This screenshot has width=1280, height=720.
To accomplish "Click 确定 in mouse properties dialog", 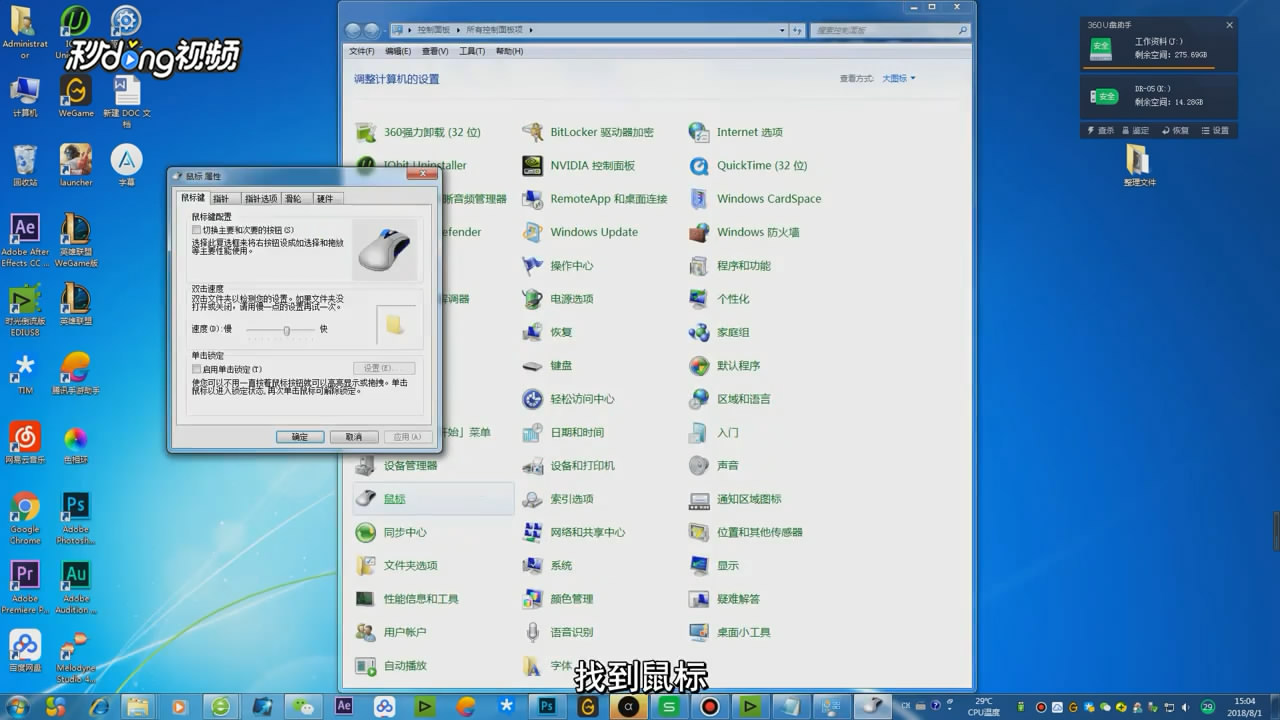I will [300, 437].
